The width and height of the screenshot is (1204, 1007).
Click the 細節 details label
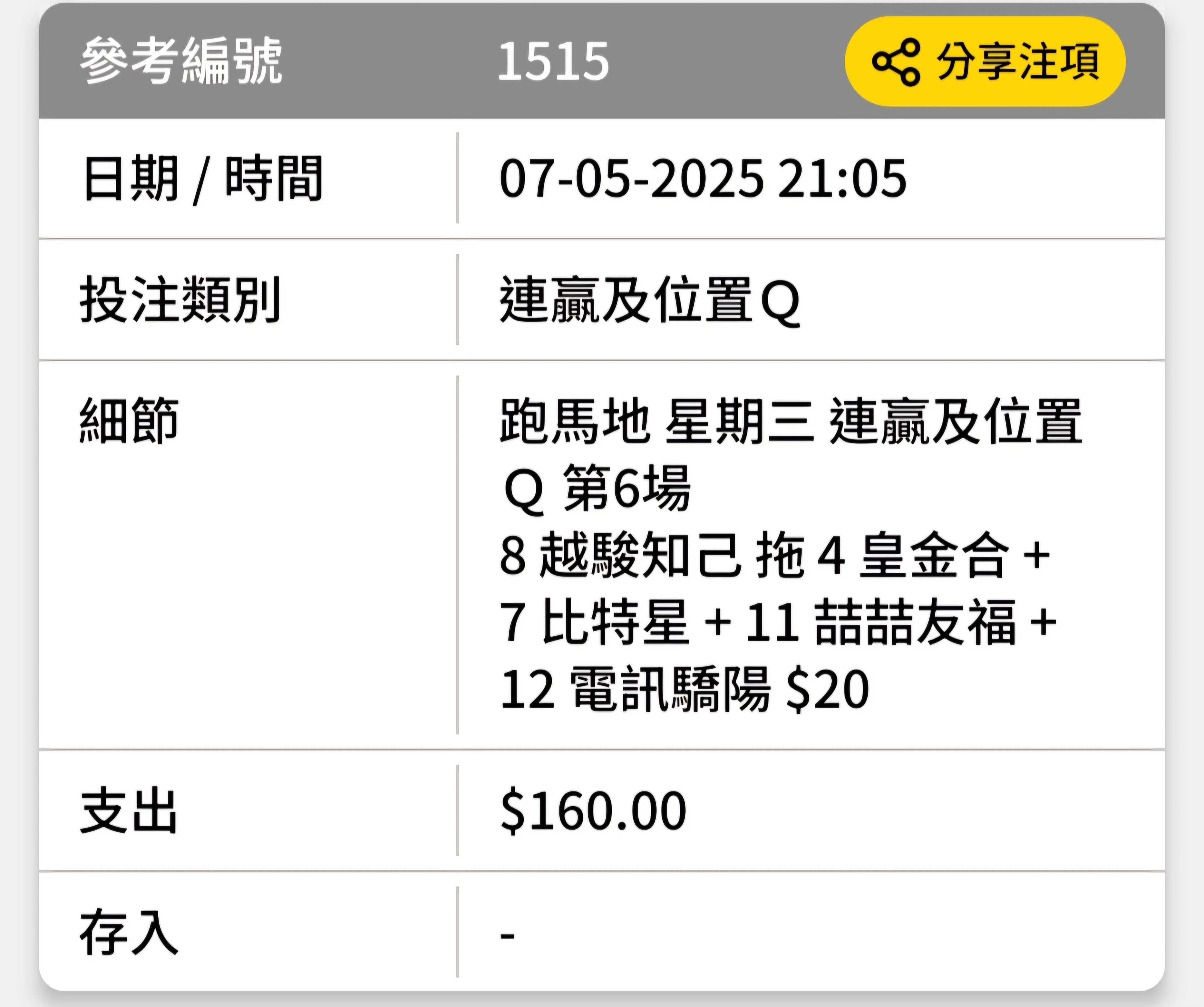pos(130,420)
